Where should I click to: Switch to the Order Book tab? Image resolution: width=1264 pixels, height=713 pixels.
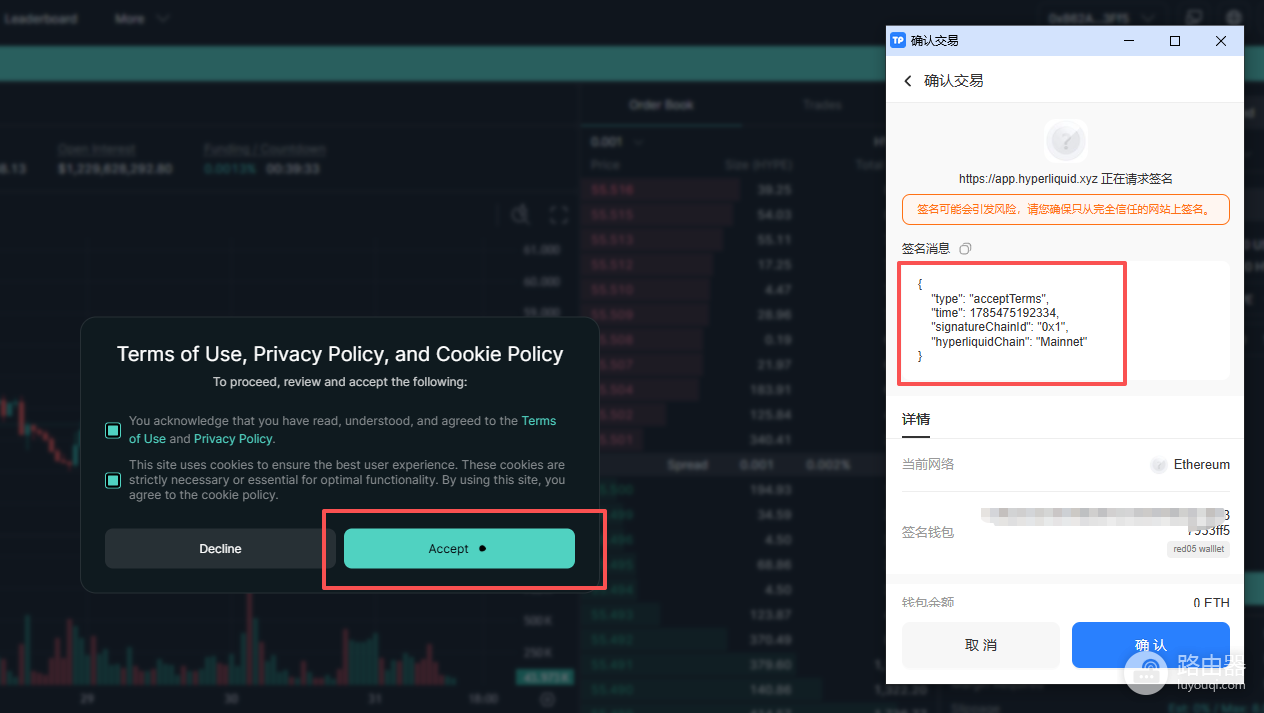tap(661, 104)
